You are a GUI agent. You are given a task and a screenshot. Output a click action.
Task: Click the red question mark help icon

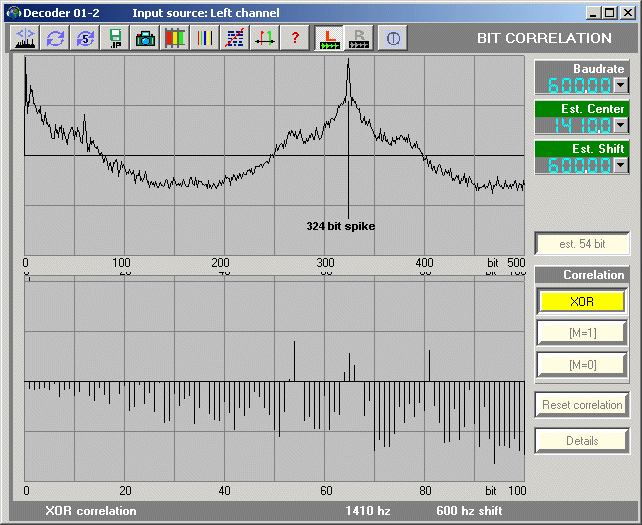(x=295, y=38)
